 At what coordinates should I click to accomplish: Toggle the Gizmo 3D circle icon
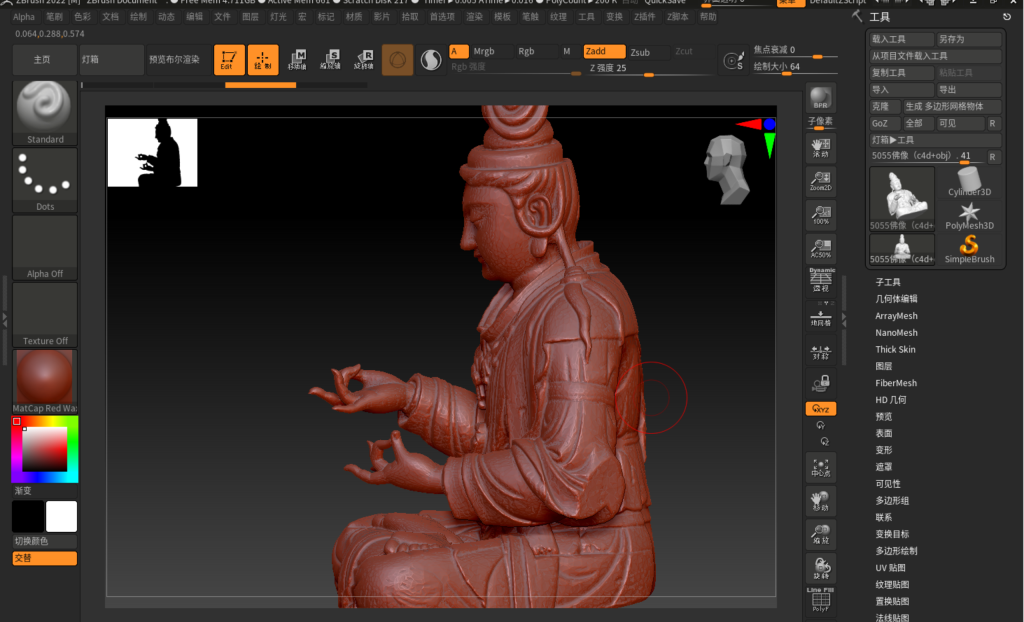397,60
